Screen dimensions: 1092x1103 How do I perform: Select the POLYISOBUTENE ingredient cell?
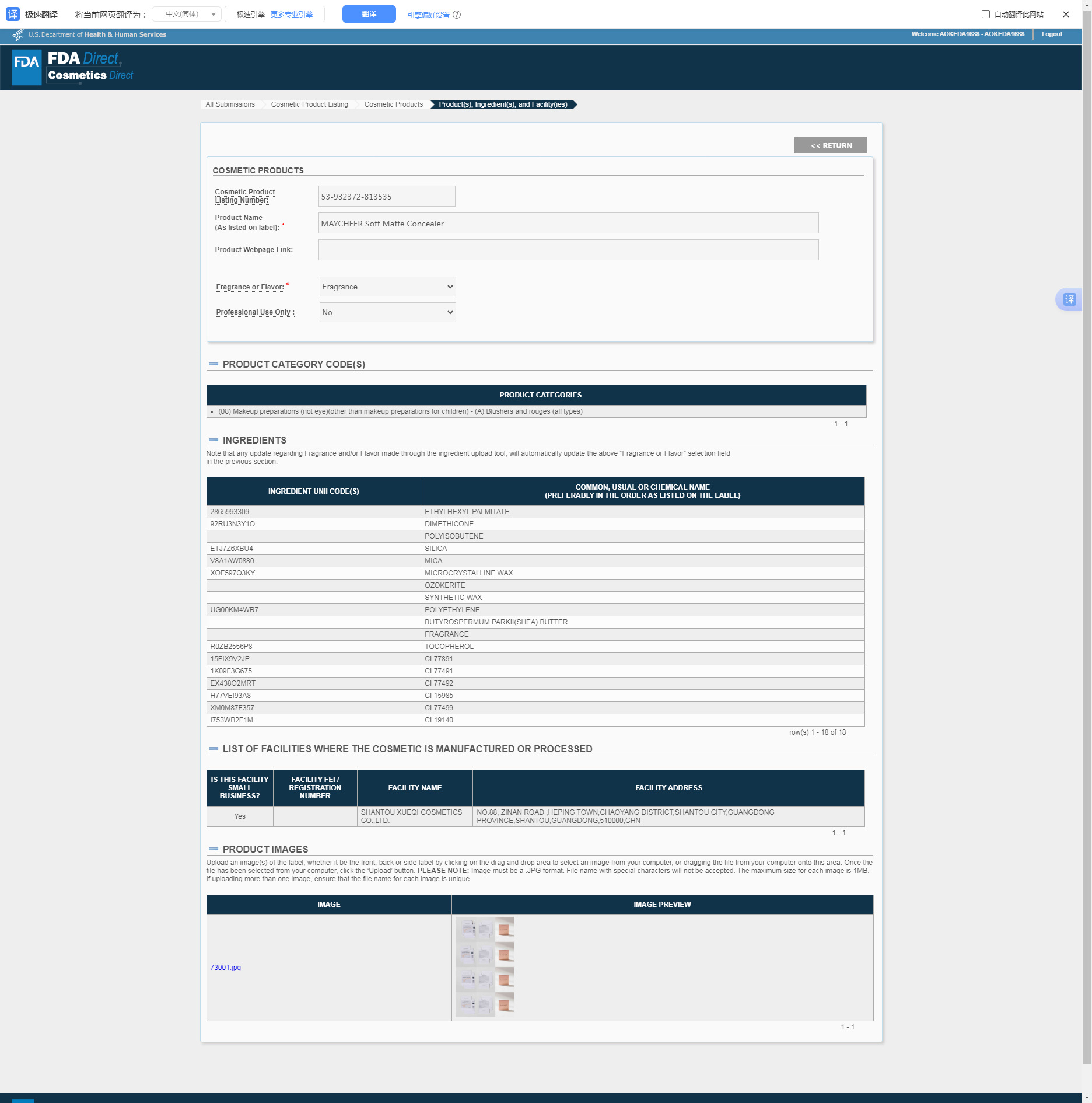[642, 536]
